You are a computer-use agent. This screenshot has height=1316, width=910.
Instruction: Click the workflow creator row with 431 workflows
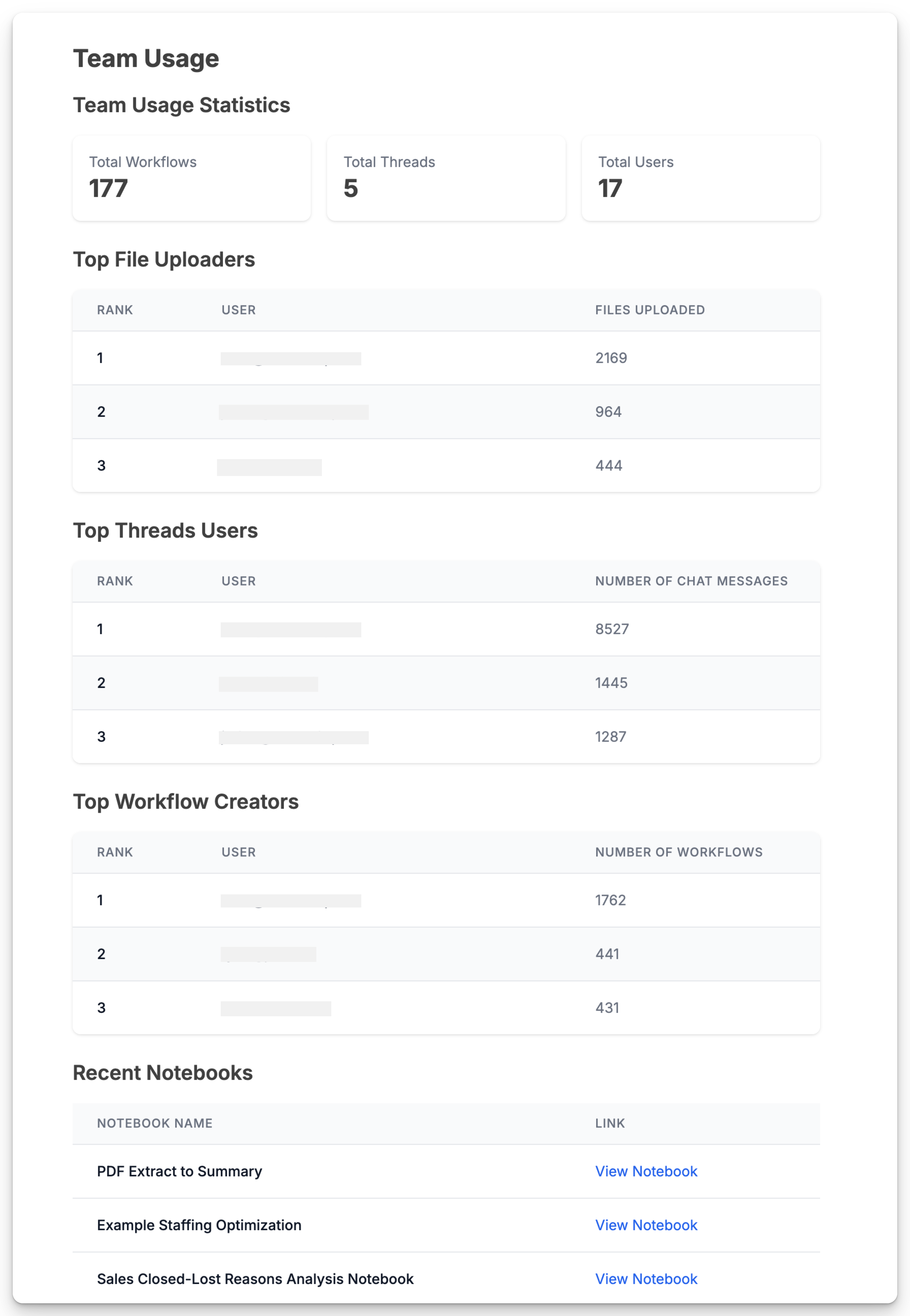446,1008
